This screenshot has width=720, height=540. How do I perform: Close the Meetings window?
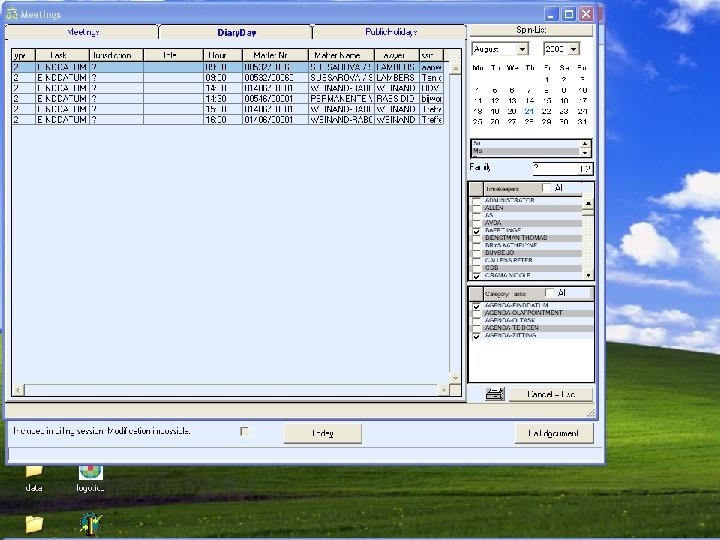[x=586, y=14]
